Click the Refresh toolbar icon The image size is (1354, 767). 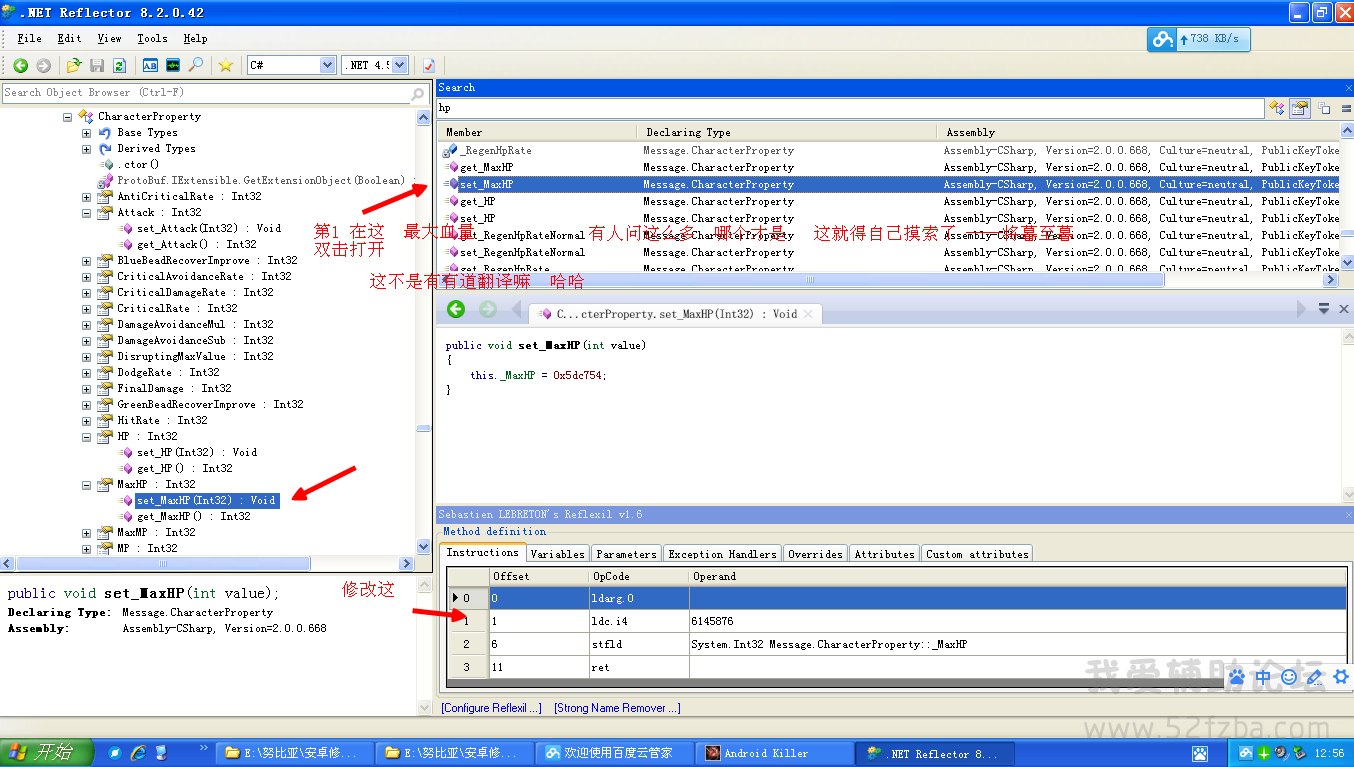pyautogui.click(x=119, y=65)
